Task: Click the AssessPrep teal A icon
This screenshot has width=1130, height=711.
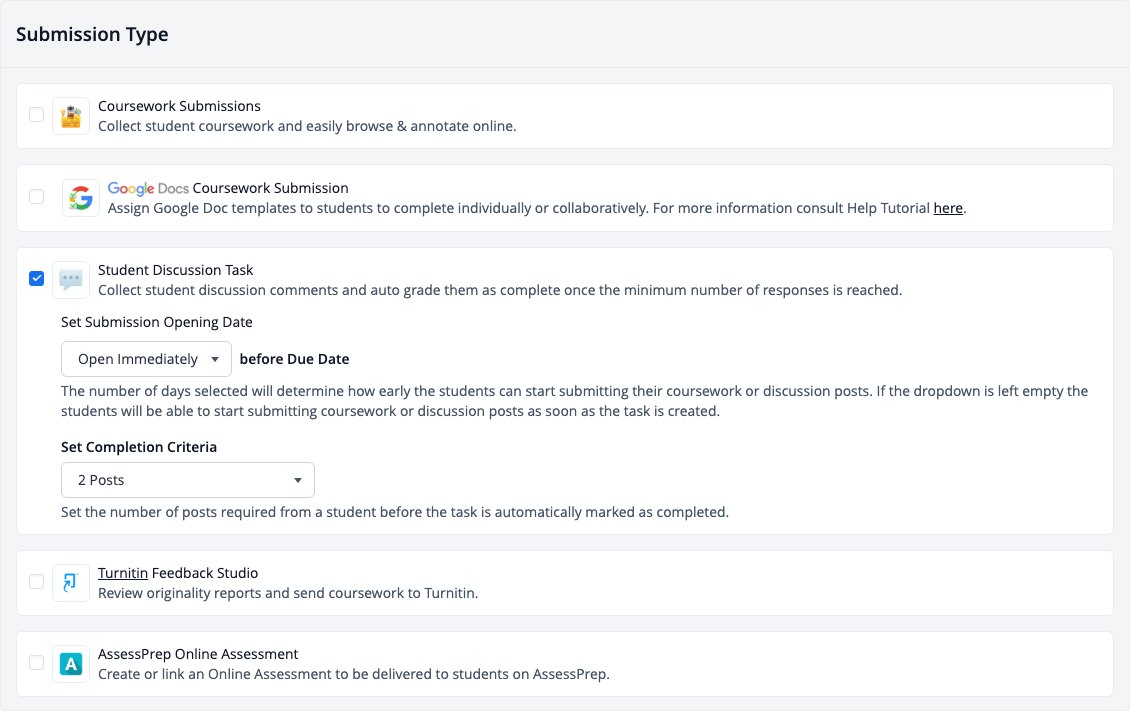Action: pos(71,664)
